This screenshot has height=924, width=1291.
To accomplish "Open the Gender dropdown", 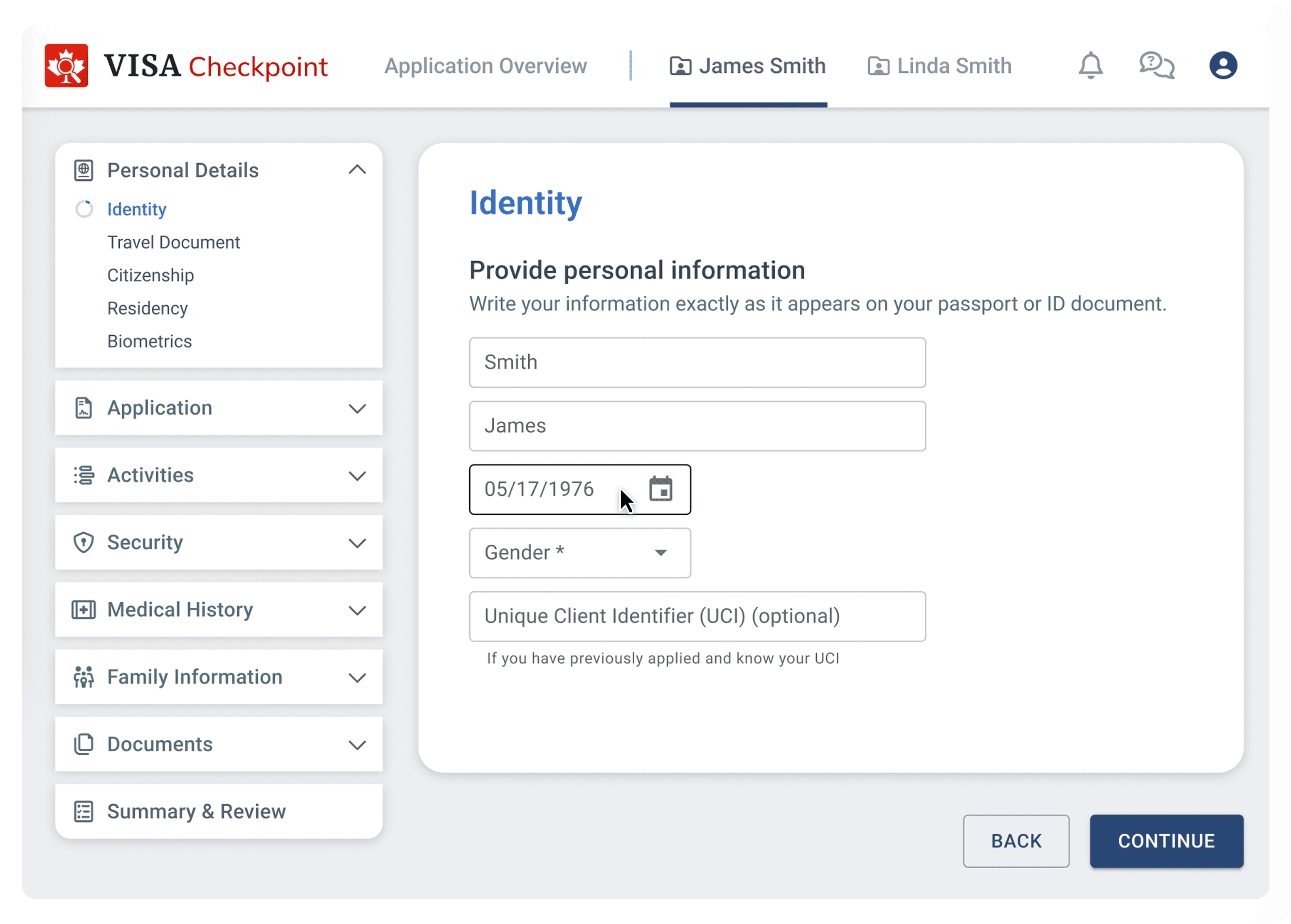I will tap(579, 553).
